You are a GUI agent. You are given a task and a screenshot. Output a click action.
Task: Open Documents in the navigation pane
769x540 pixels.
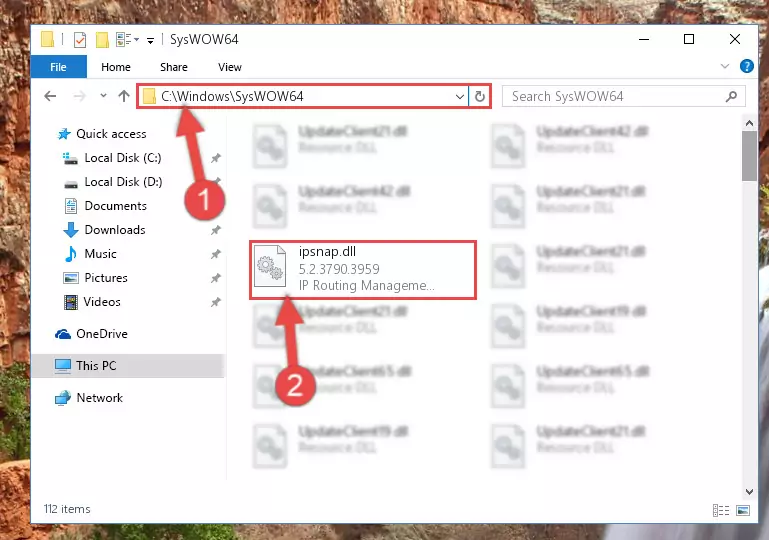(x=115, y=206)
